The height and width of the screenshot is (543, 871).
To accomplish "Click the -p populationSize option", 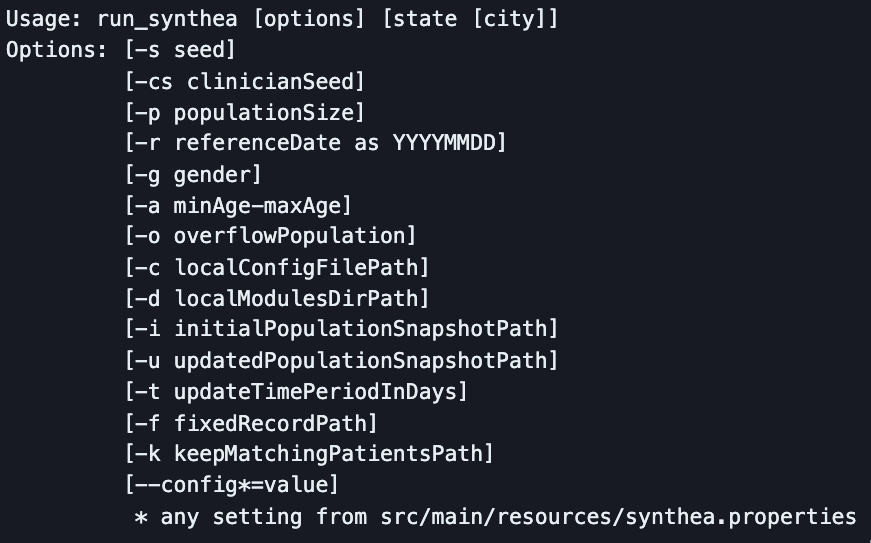I will 244,113.
